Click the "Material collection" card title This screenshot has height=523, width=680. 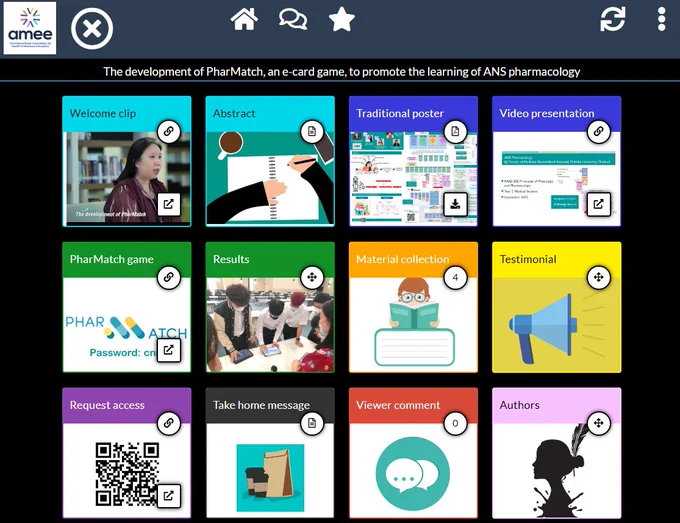(x=402, y=259)
